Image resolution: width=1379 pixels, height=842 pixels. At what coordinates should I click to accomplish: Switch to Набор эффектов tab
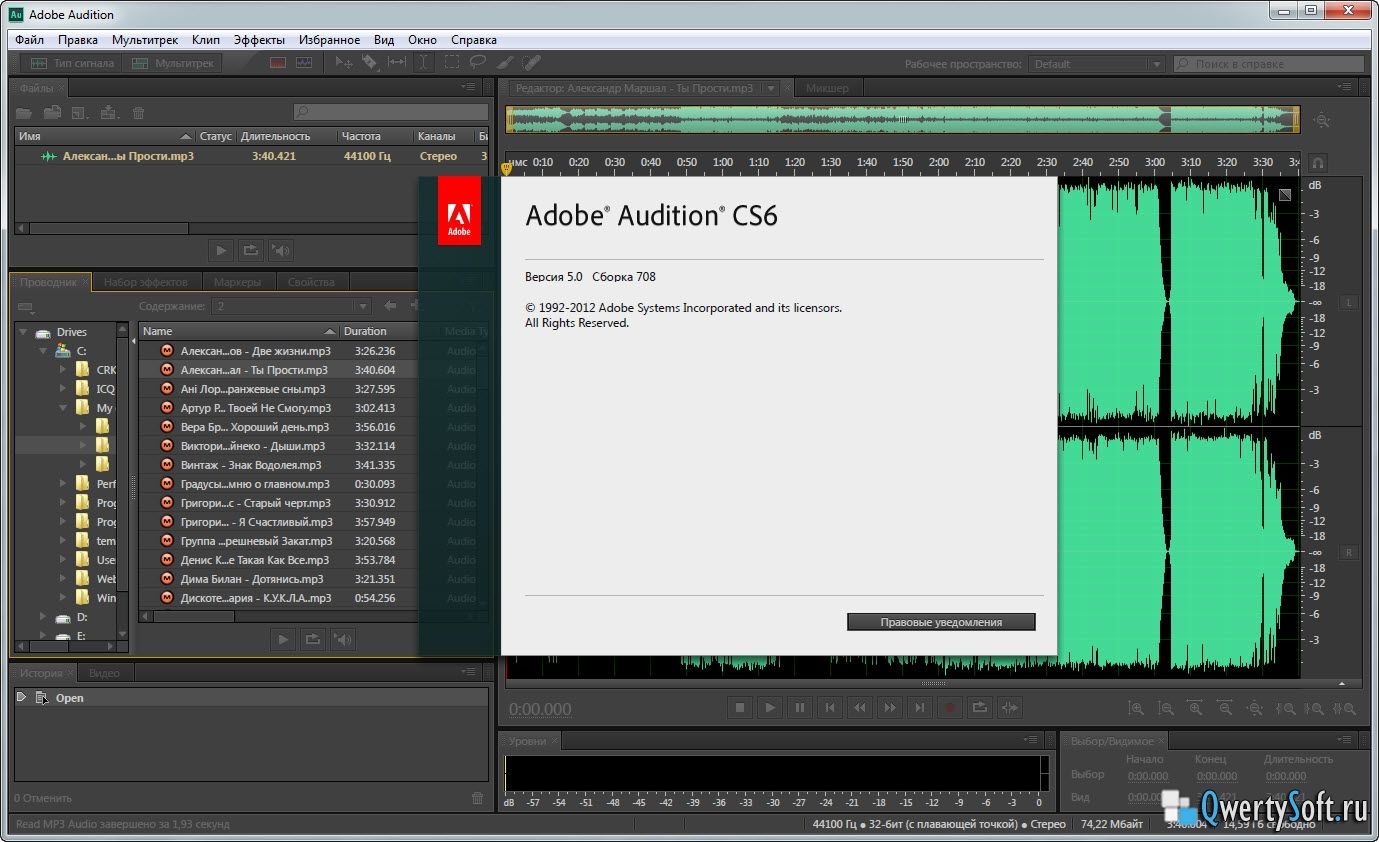(146, 282)
